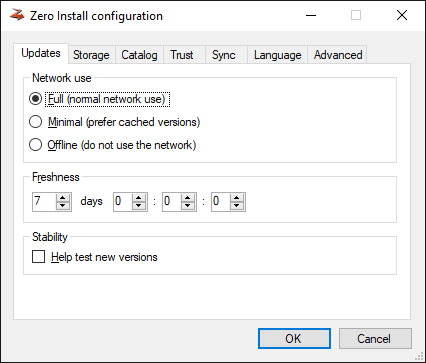Focus the freshness days field showing 7
Image resolution: width=426 pixels, height=363 pixels.
(44, 201)
